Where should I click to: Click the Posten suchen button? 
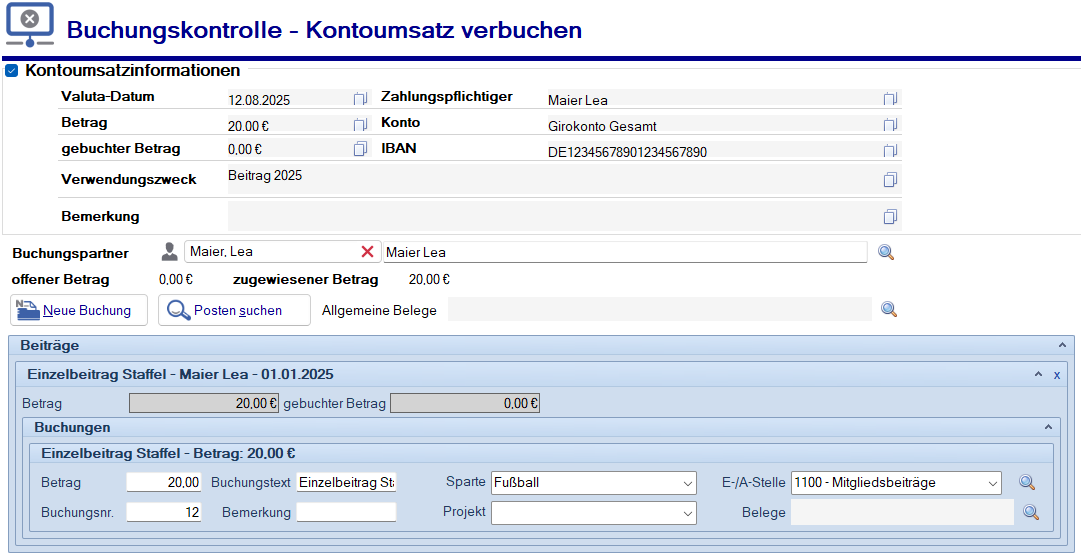[234, 310]
